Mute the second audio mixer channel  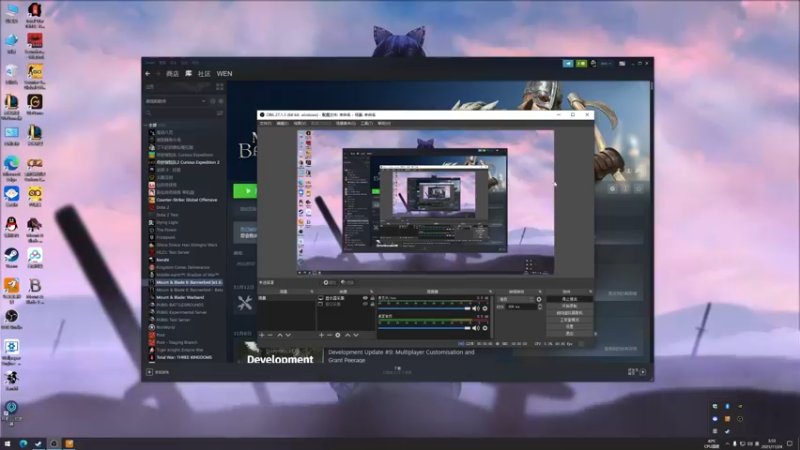point(476,328)
